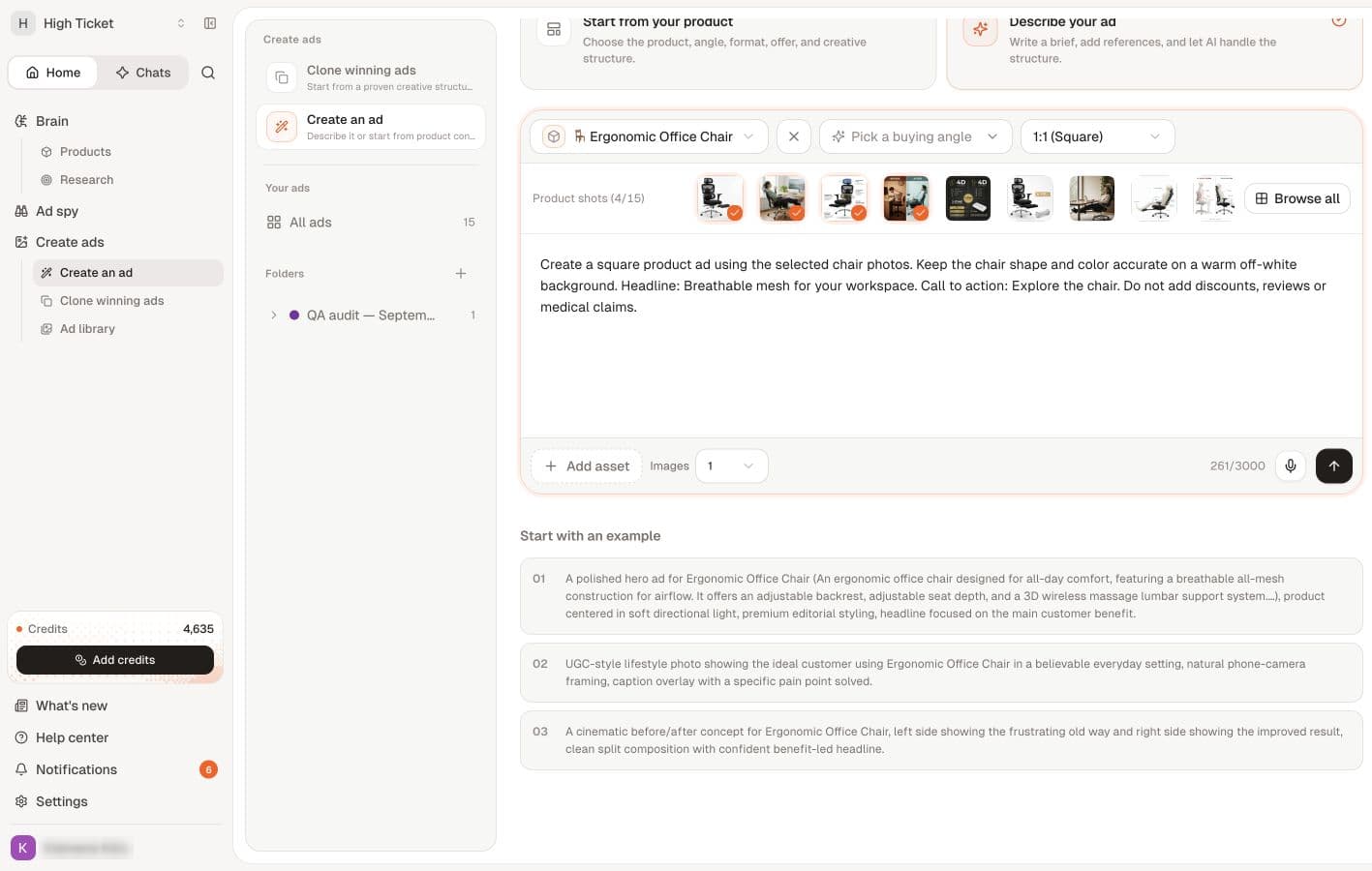The width and height of the screenshot is (1372, 871).
Task: Deselect the first checked chair product shot
Action: tap(719, 198)
